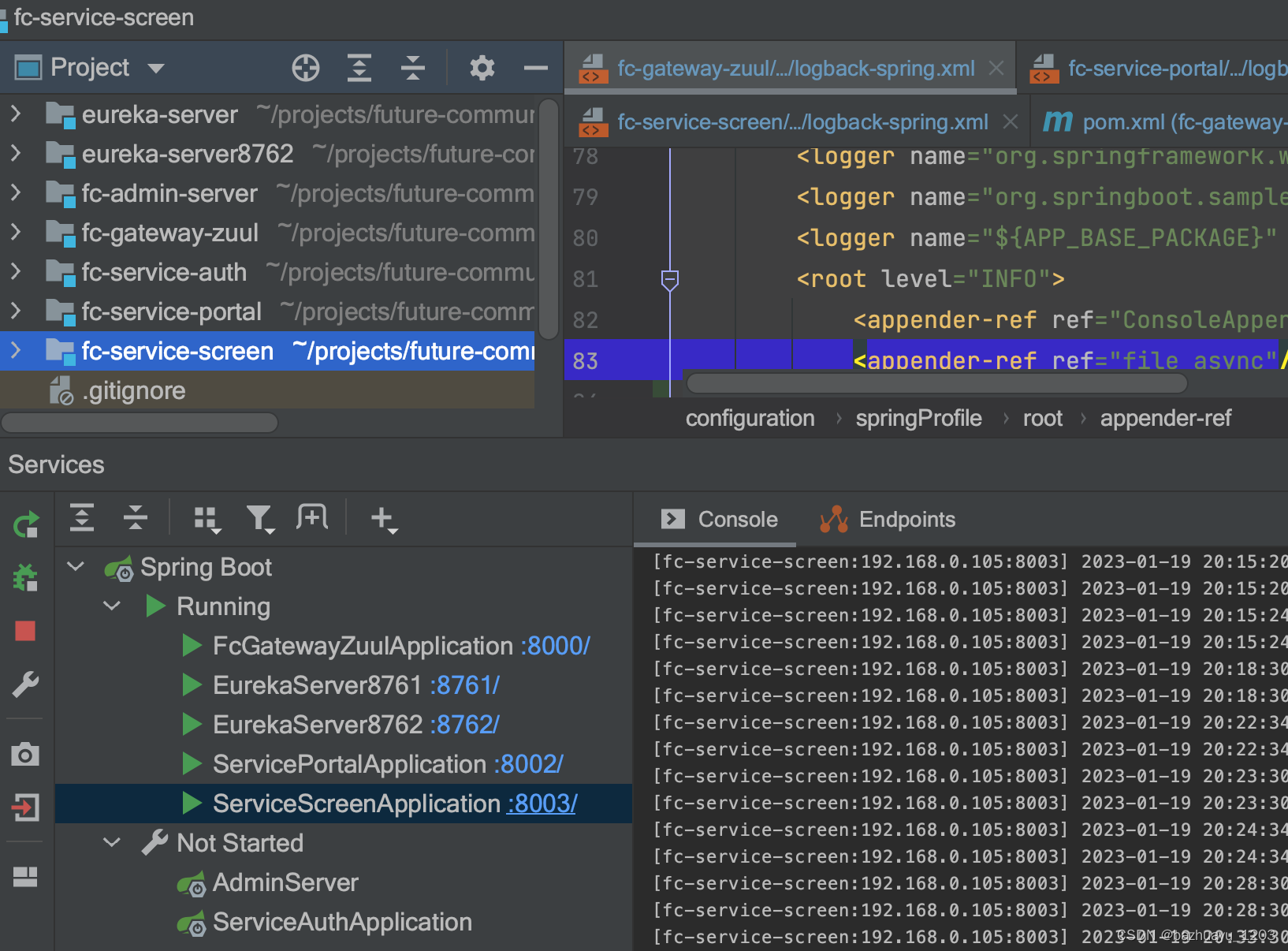Screen dimensions: 1288x951
Task: Collapse the Running group
Action: [112, 606]
